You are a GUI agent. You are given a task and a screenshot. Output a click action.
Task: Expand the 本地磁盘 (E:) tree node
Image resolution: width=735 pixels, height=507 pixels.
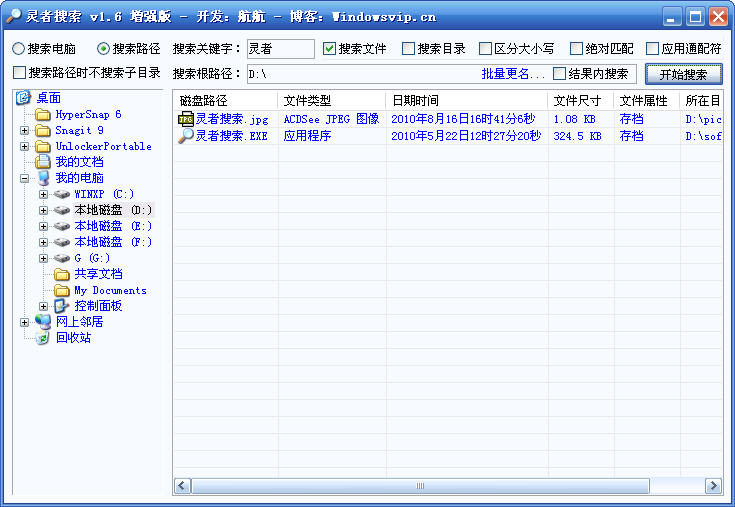point(43,226)
